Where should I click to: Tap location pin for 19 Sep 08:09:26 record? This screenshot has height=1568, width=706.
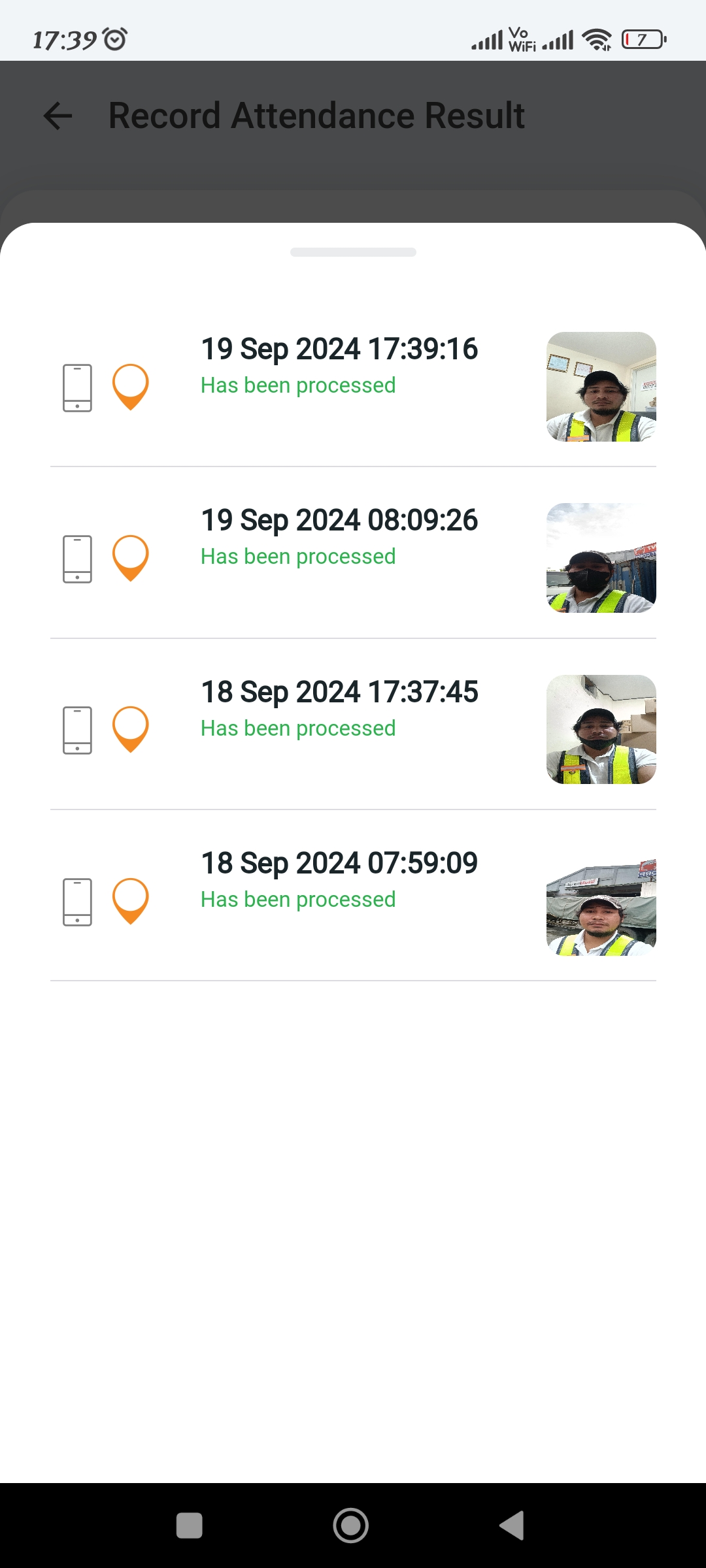point(131,558)
